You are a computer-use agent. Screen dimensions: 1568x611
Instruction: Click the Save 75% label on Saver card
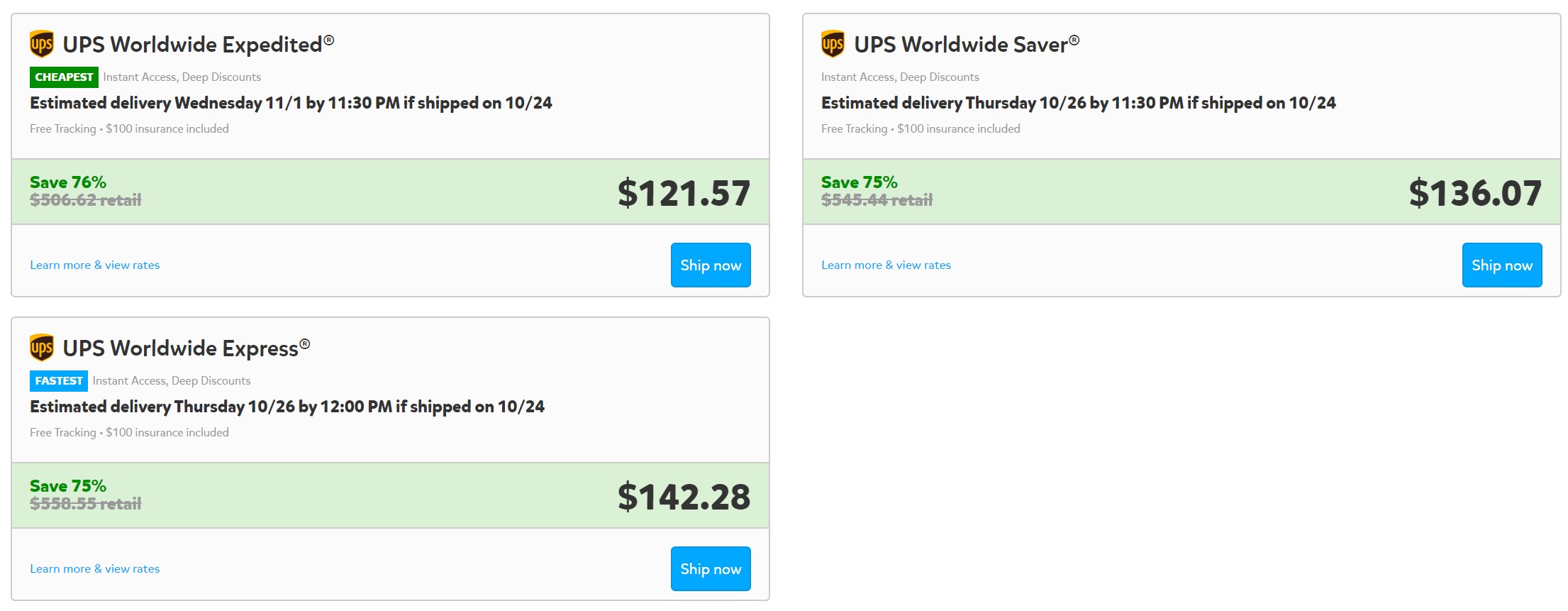pos(860,182)
